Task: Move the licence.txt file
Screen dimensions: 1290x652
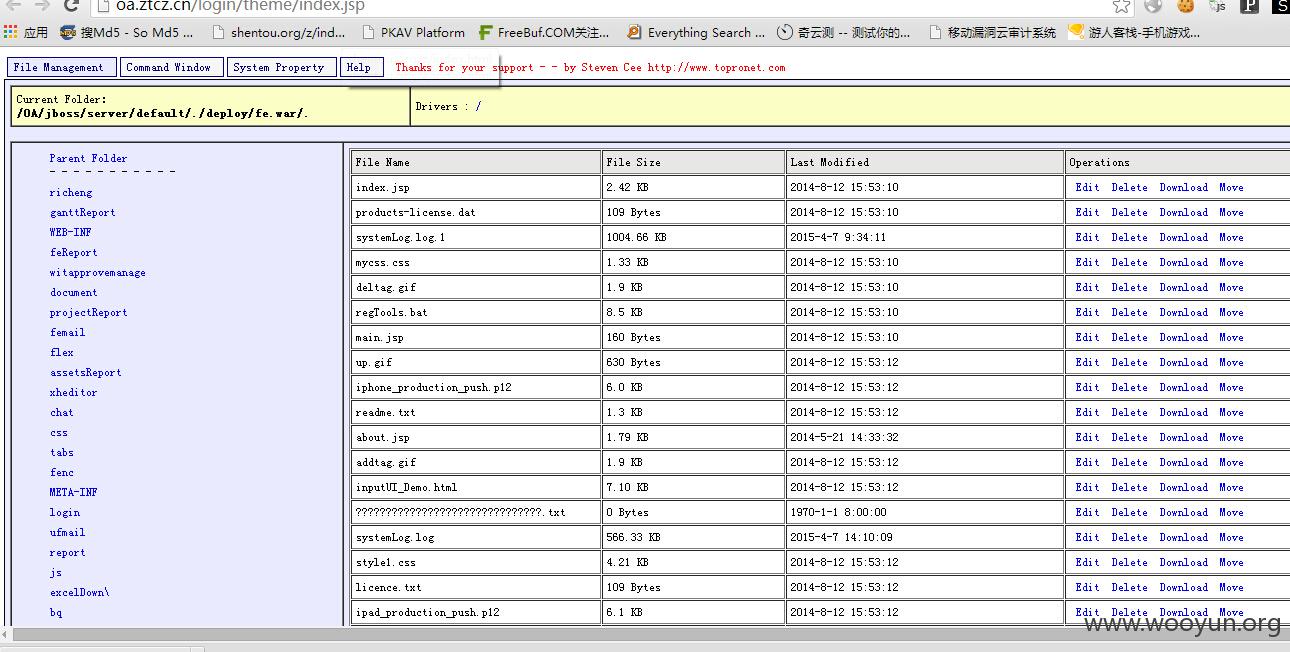Action: [x=1231, y=587]
